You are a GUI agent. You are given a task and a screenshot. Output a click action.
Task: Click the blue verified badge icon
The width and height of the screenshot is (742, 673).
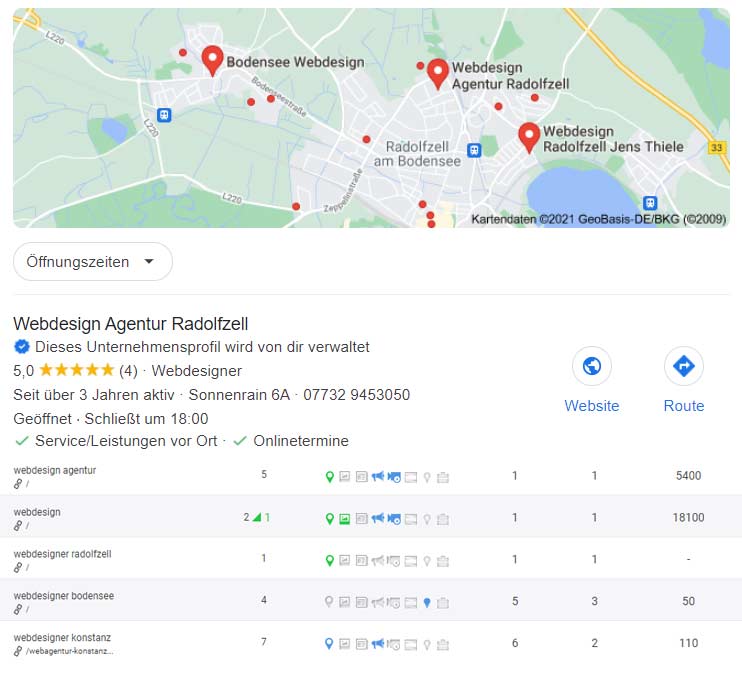point(22,347)
